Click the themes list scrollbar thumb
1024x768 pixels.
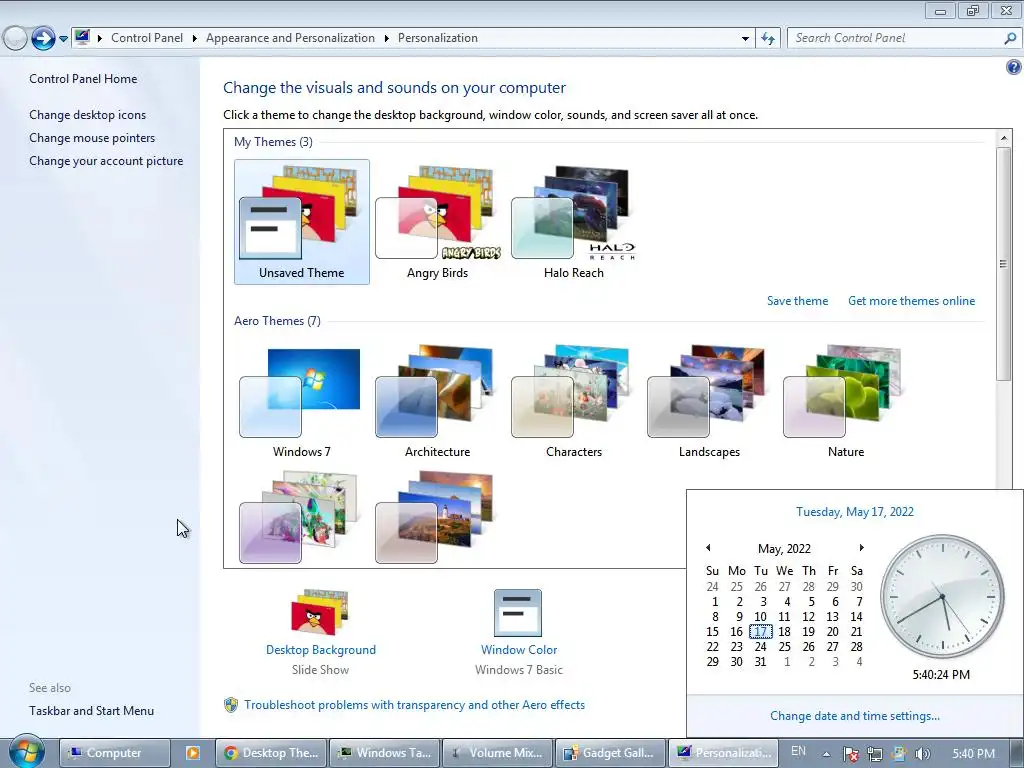click(x=1003, y=263)
